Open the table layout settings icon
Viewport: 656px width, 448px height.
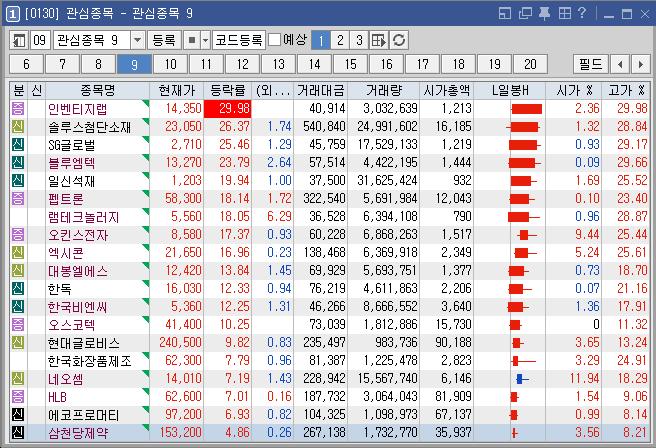pos(379,41)
